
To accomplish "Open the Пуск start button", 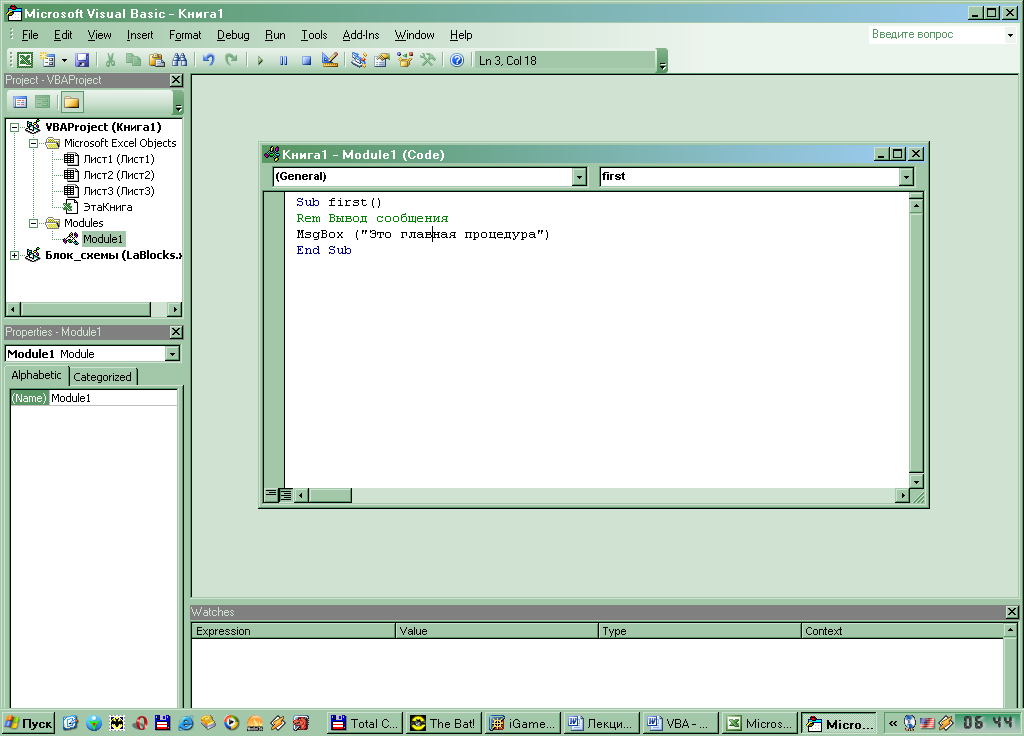I will click(28, 723).
